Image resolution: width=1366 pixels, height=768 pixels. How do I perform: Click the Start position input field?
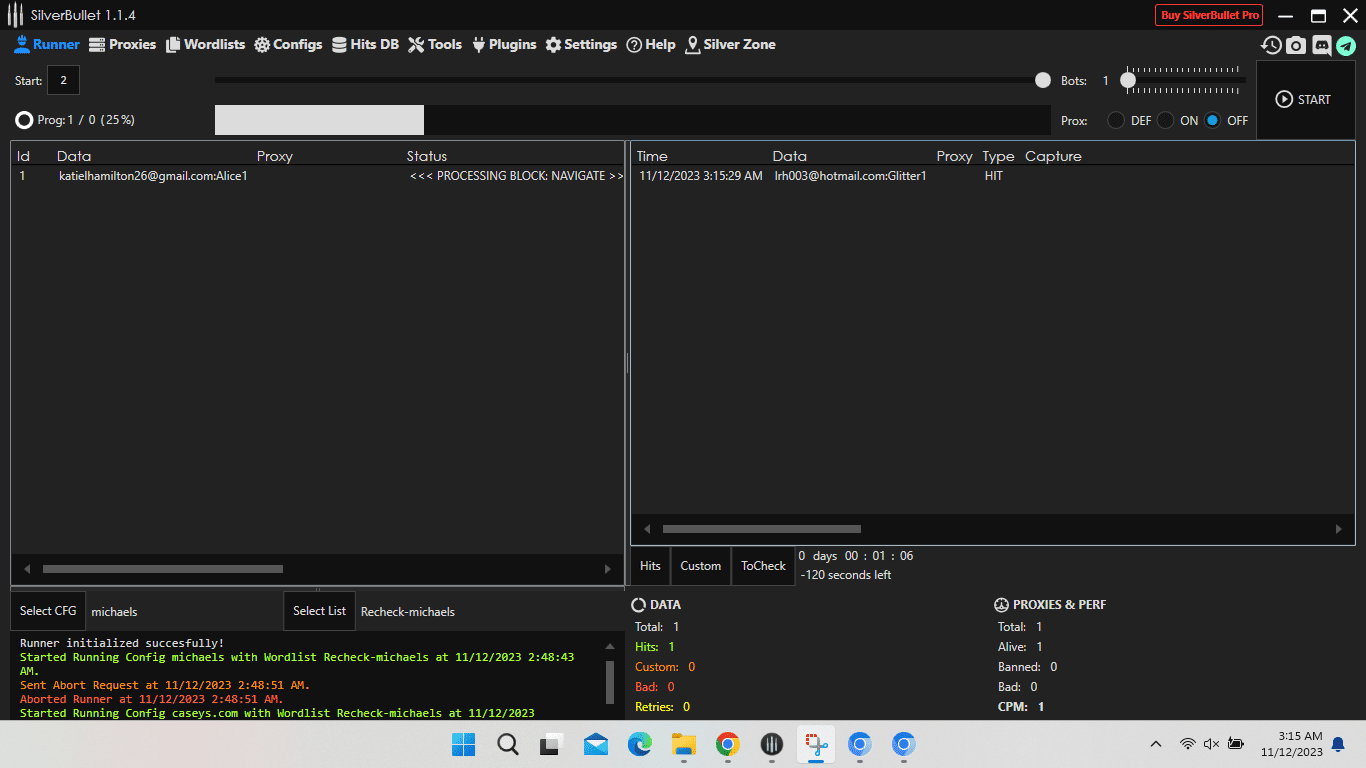pyautogui.click(x=63, y=80)
